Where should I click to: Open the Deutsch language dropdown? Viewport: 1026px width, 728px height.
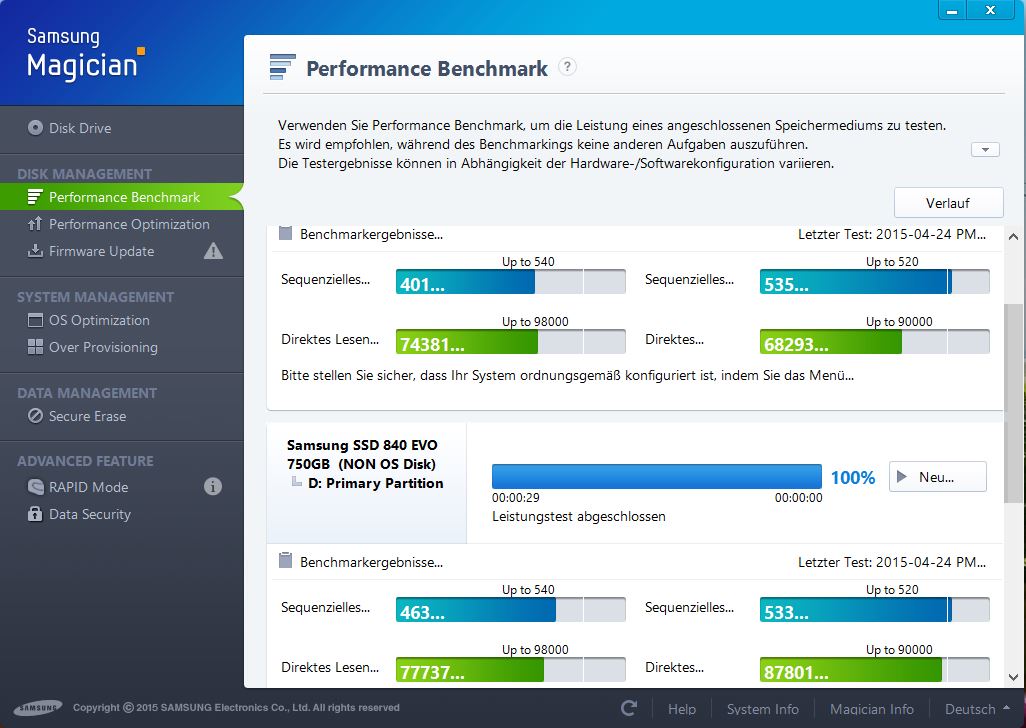[x=977, y=709]
